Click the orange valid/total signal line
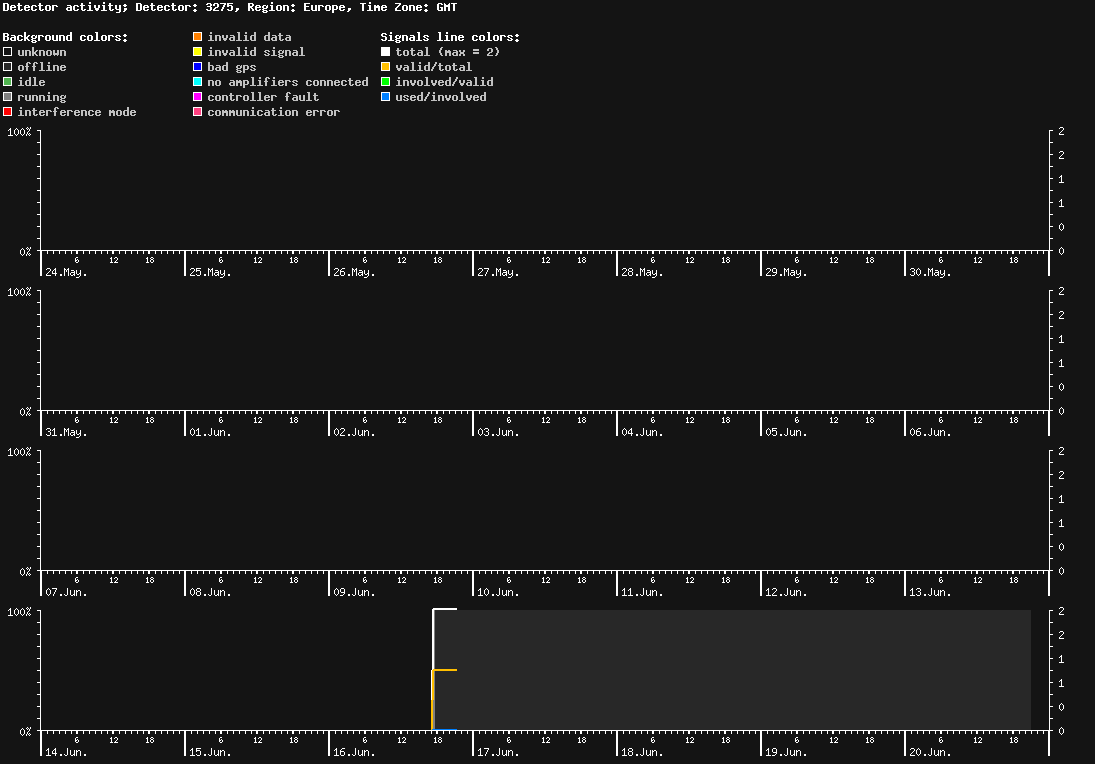 [445, 670]
